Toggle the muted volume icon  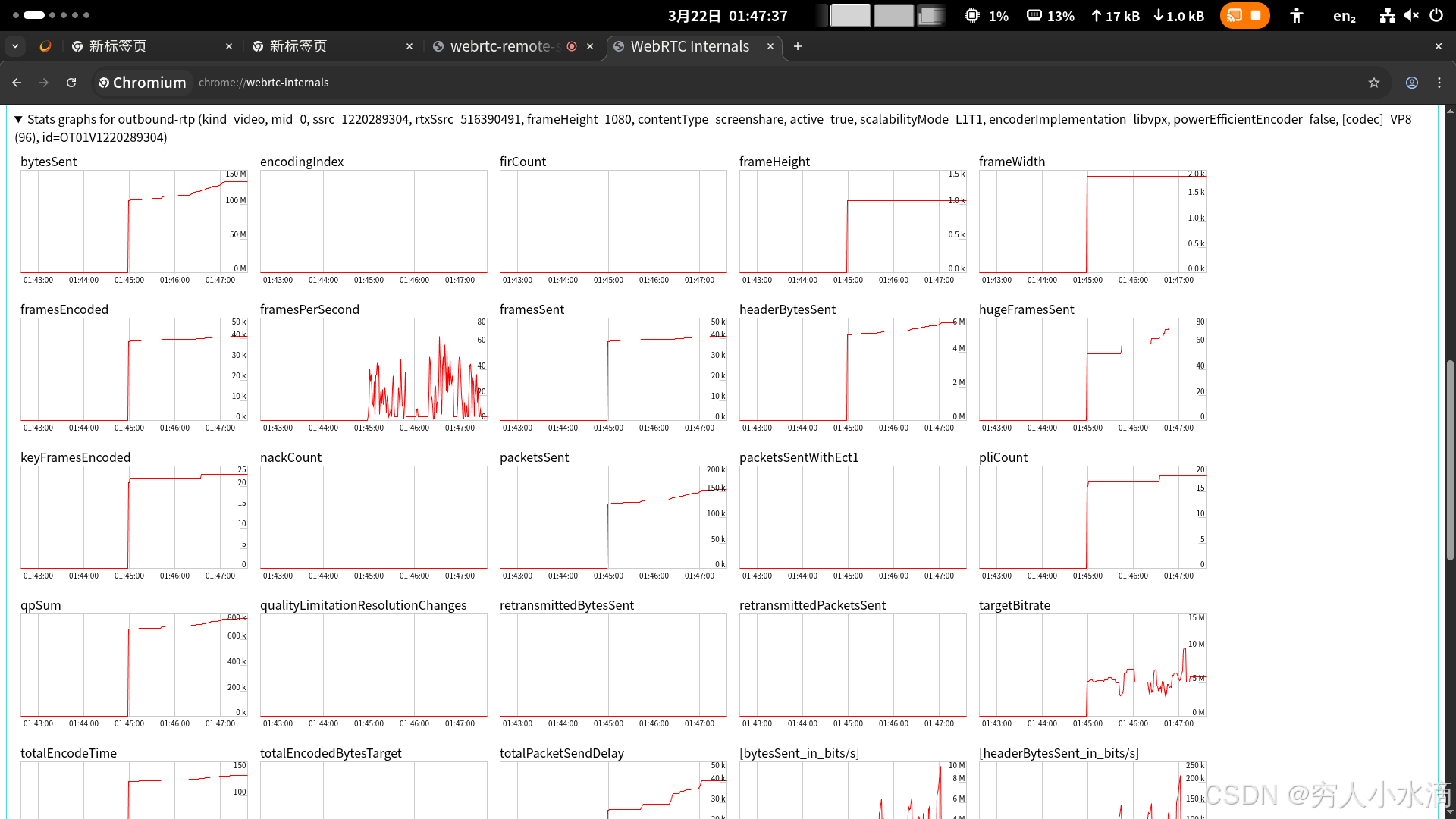1411,15
